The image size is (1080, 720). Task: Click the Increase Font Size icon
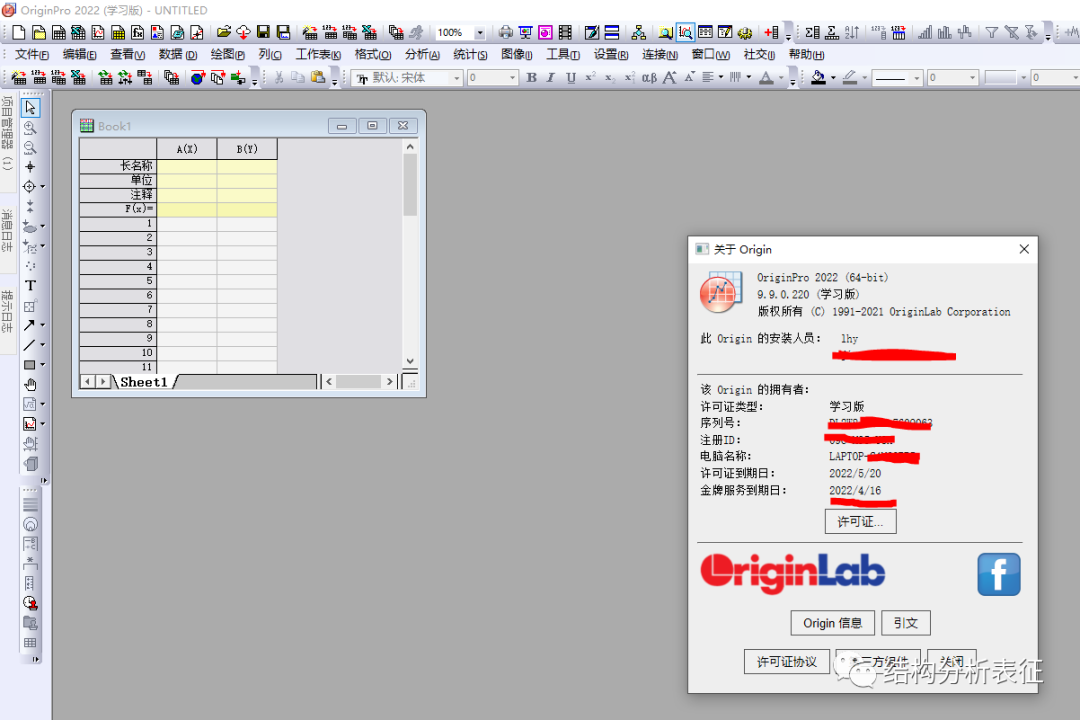coord(669,78)
